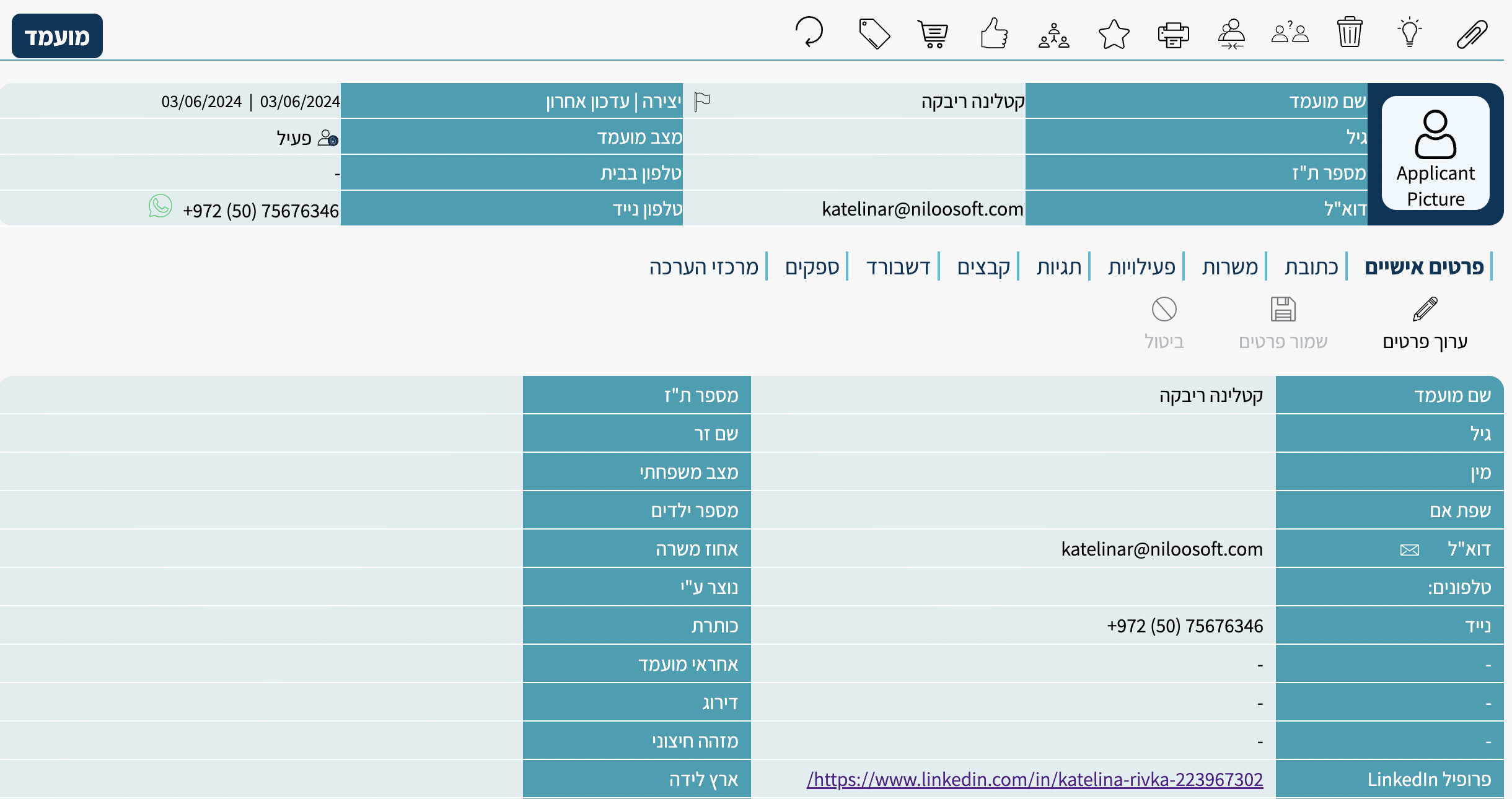Open WhatsApp chat from green icon
1512x799 pixels.
[x=160, y=206]
